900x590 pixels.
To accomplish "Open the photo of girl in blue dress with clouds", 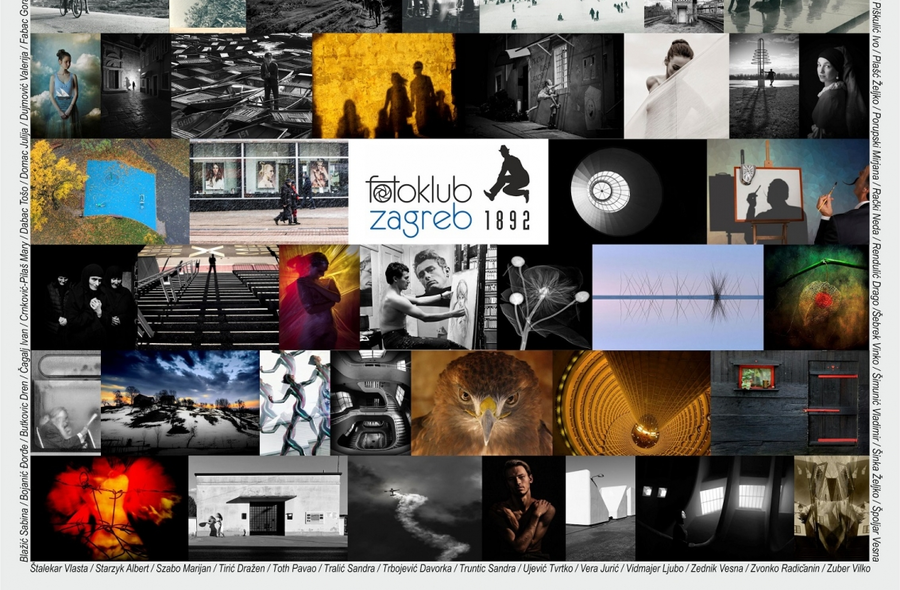I will coord(66,86).
